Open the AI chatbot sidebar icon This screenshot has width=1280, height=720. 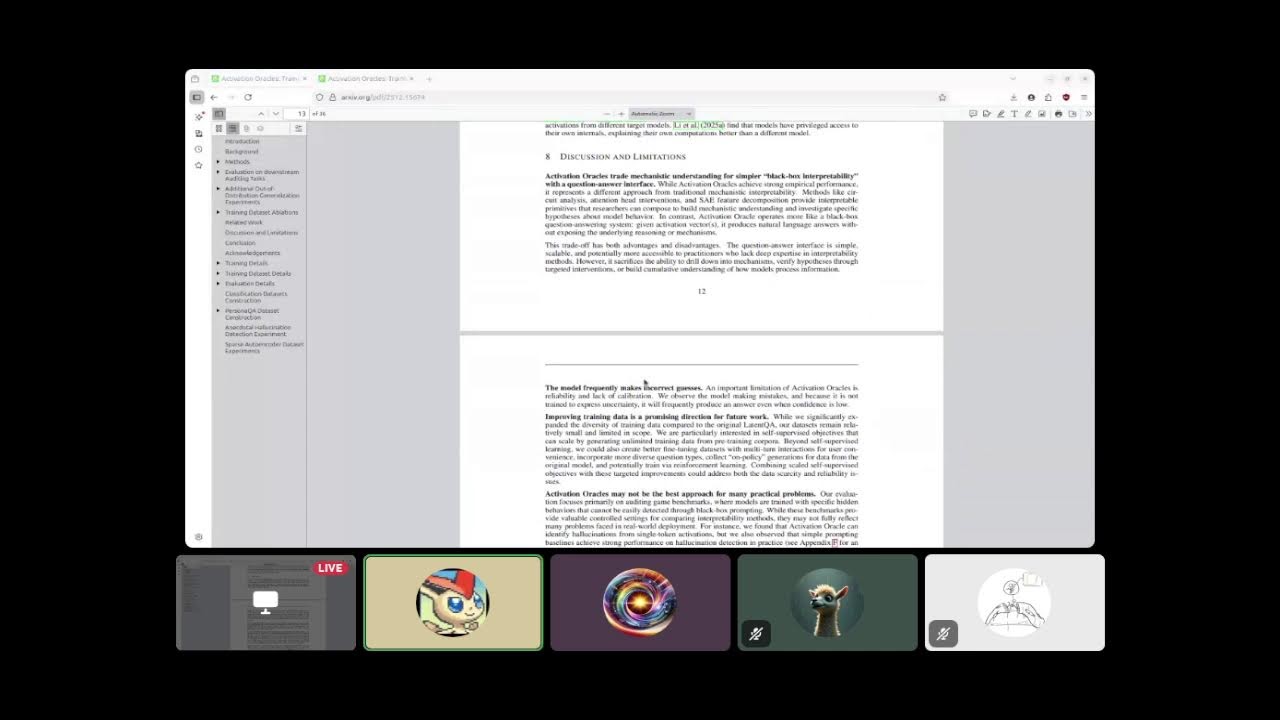pyautogui.click(x=199, y=116)
